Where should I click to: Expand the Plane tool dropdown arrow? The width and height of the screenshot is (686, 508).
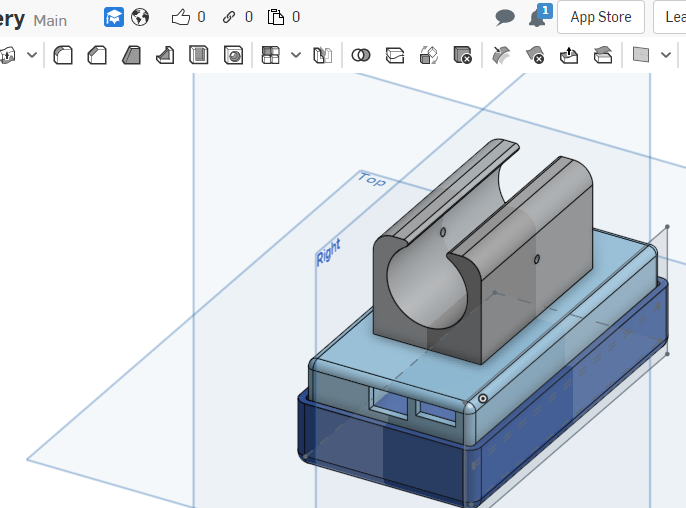tap(667, 55)
